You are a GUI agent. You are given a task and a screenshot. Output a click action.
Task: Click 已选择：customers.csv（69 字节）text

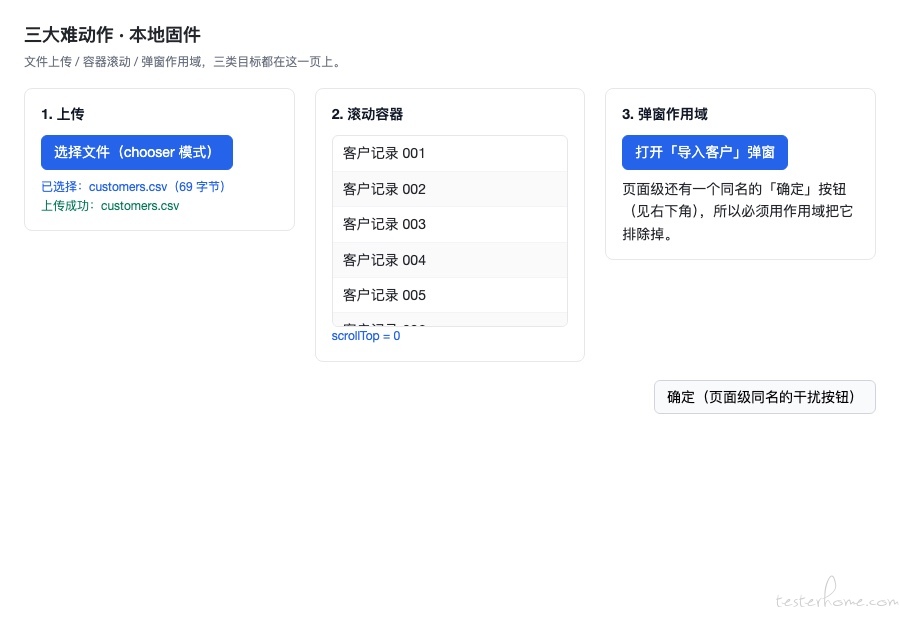point(133,187)
